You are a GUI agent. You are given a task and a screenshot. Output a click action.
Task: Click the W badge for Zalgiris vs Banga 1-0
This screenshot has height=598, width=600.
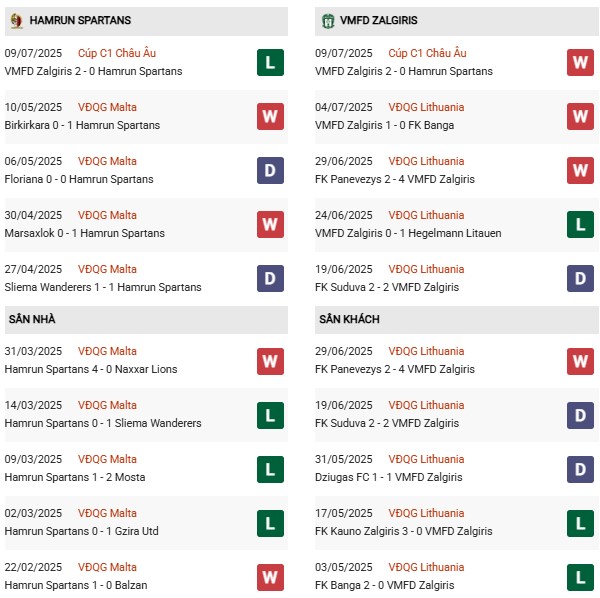coord(581,116)
